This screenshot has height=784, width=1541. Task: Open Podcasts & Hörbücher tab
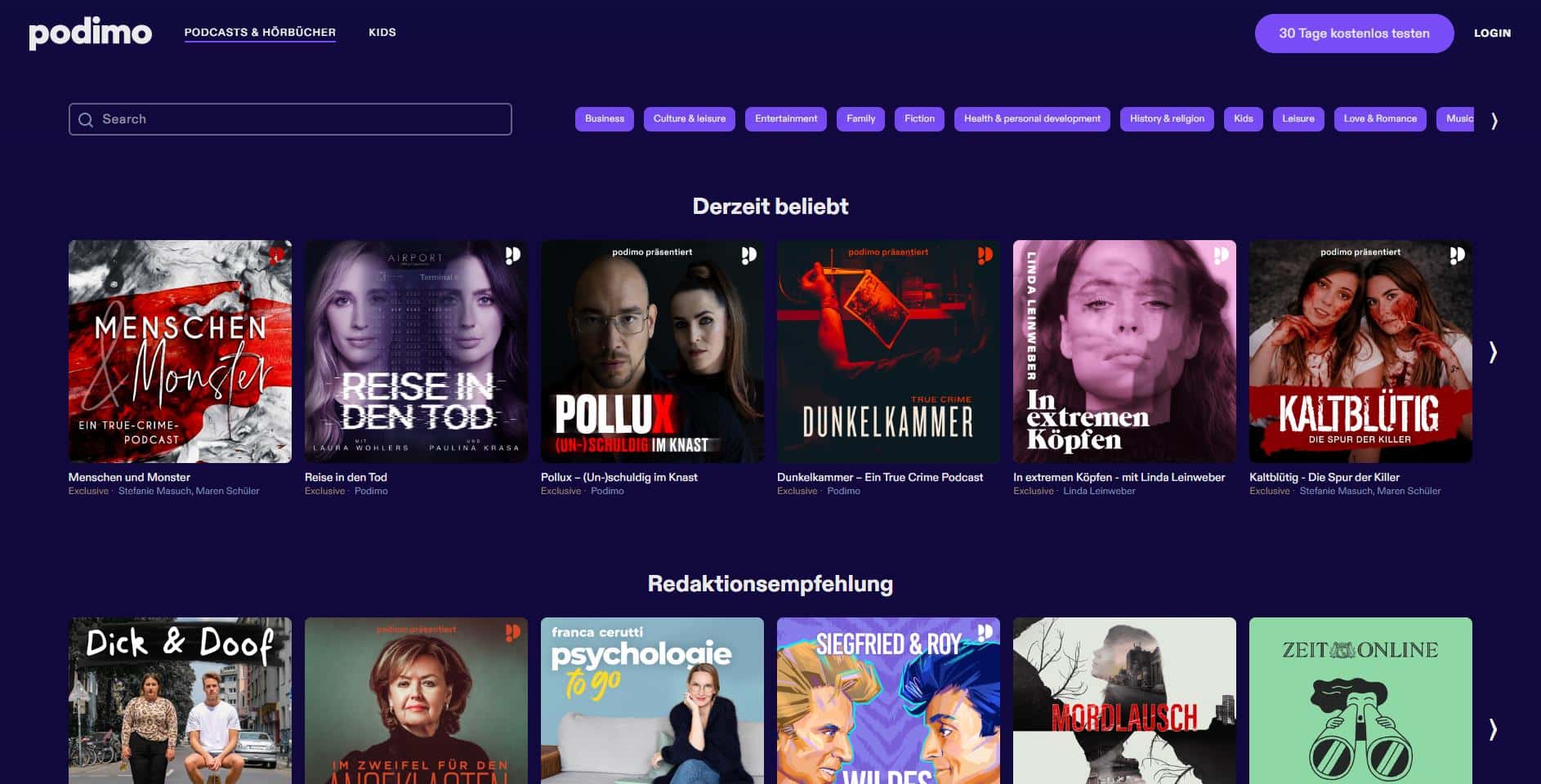pos(260,33)
